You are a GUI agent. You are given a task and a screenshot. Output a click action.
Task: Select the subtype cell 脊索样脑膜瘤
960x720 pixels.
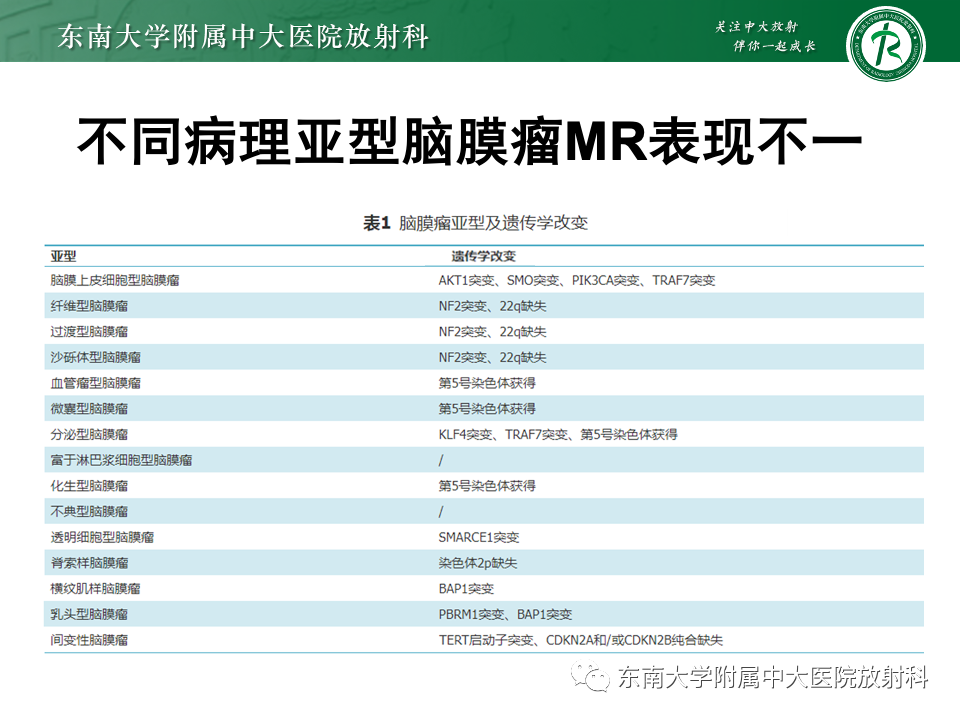[89, 563]
